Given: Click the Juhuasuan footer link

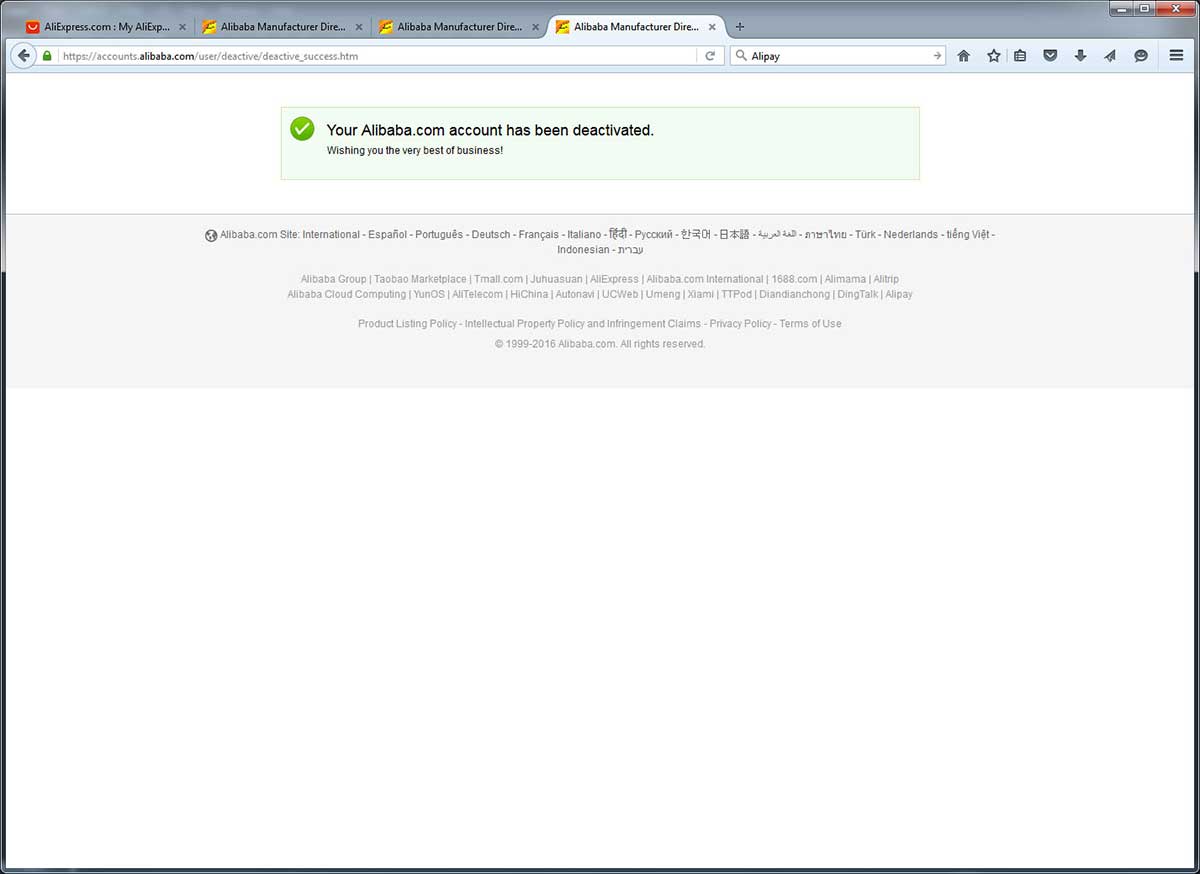Looking at the screenshot, I should point(556,280).
